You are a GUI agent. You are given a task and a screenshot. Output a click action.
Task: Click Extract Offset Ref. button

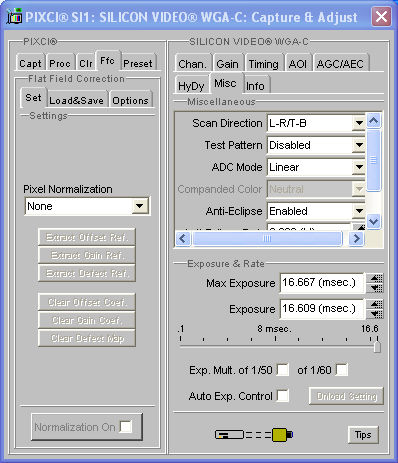(x=87, y=237)
